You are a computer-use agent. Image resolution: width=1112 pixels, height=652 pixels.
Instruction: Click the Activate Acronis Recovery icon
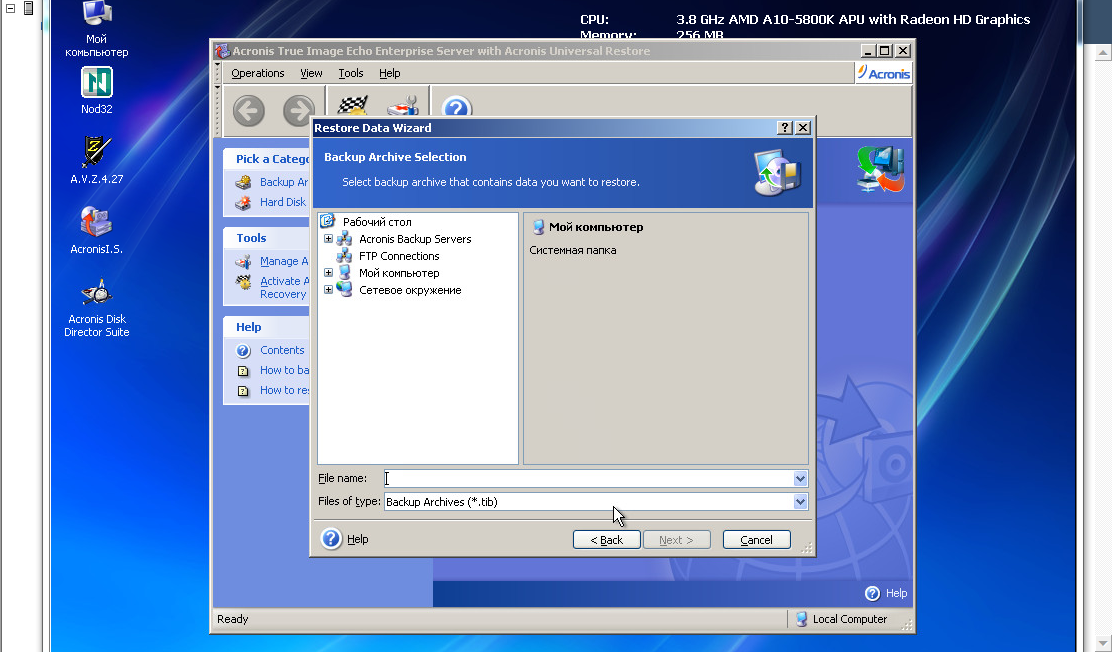click(243, 282)
